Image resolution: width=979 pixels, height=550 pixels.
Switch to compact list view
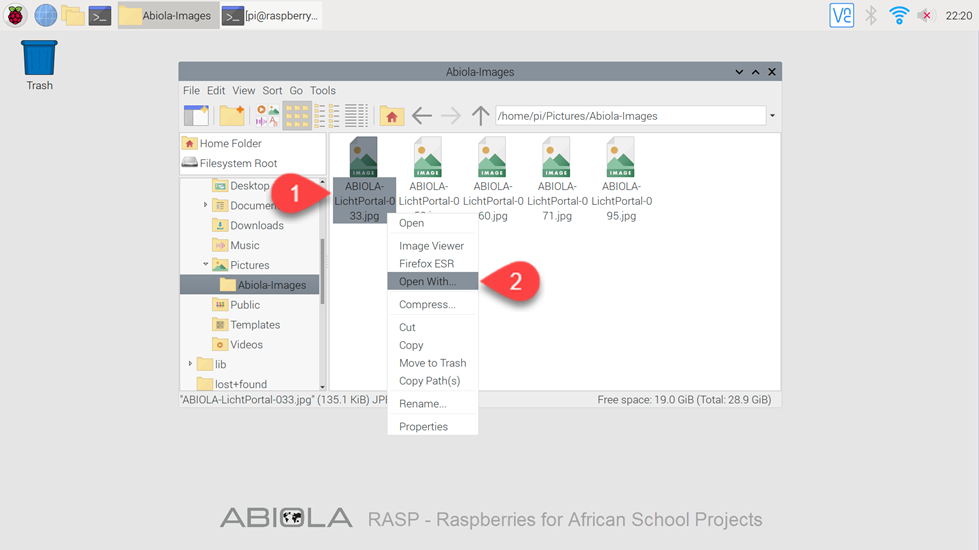tap(327, 116)
